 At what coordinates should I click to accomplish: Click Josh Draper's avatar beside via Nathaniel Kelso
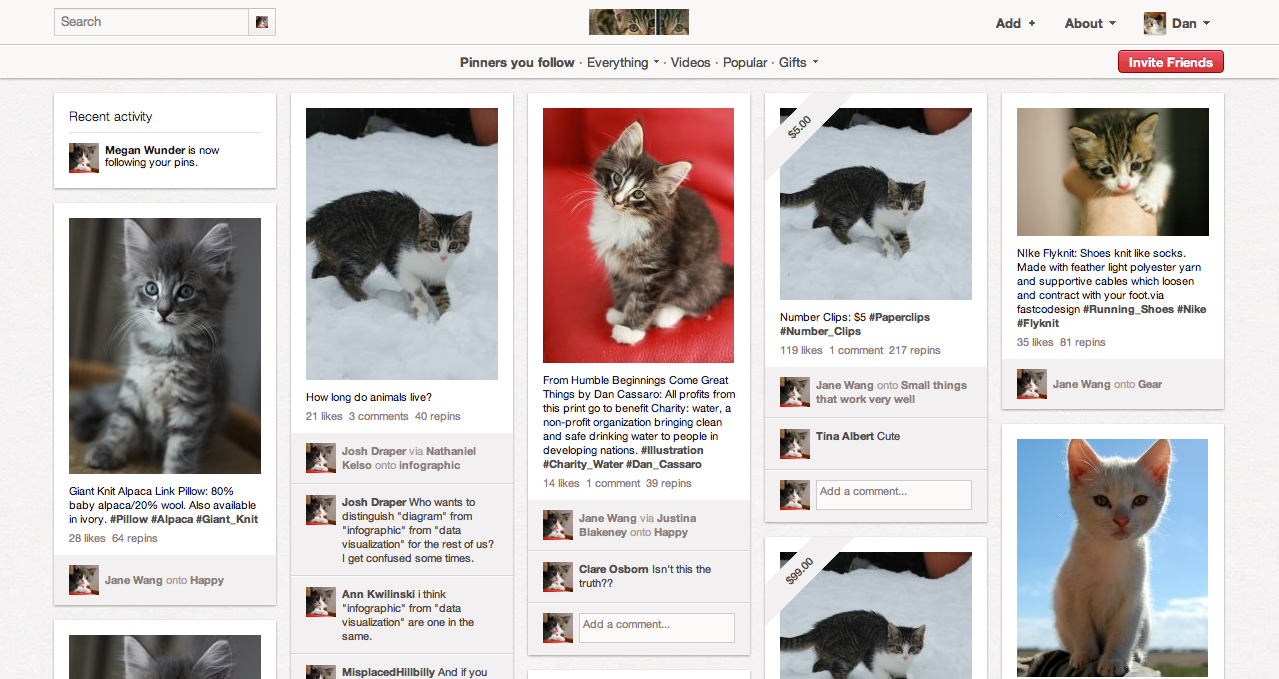pos(321,458)
